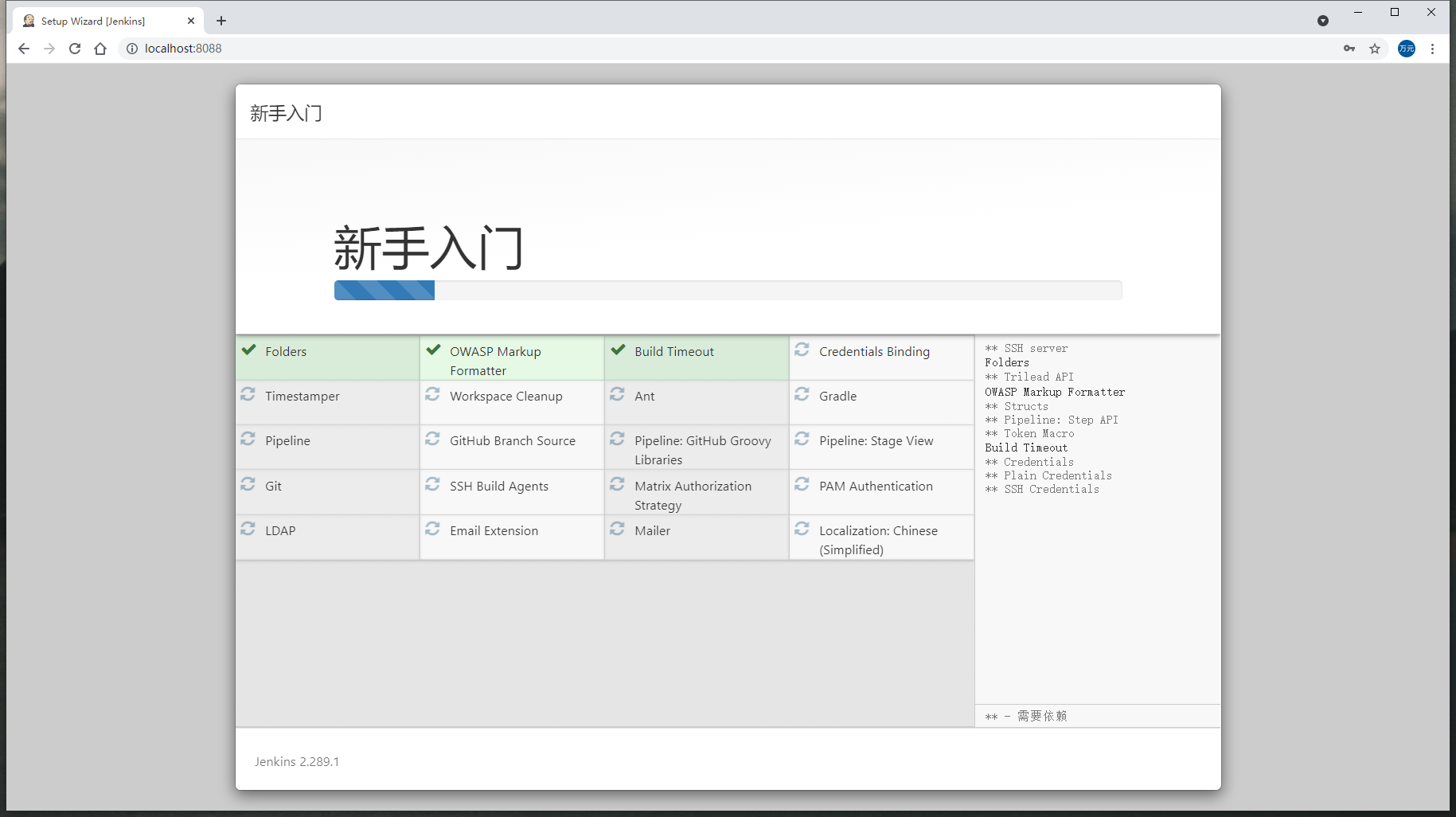This screenshot has height=817, width=1456.
Task: Click the Email Extension label
Action: pyautogui.click(x=494, y=530)
